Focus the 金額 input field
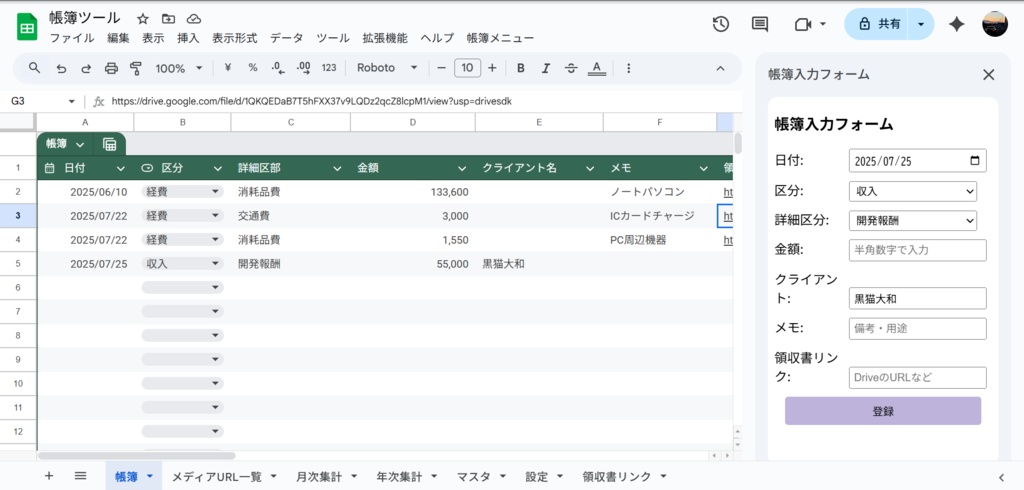Screen dimensions: 1024x490 (918, 250)
